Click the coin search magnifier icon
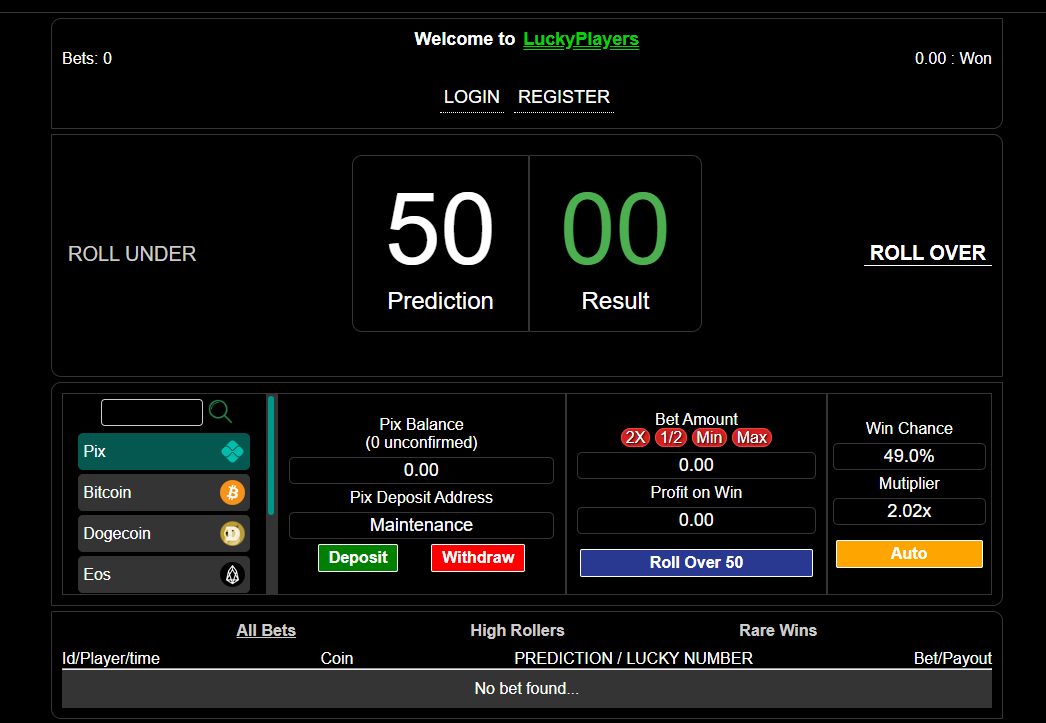This screenshot has width=1046, height=723. (220, 412)
